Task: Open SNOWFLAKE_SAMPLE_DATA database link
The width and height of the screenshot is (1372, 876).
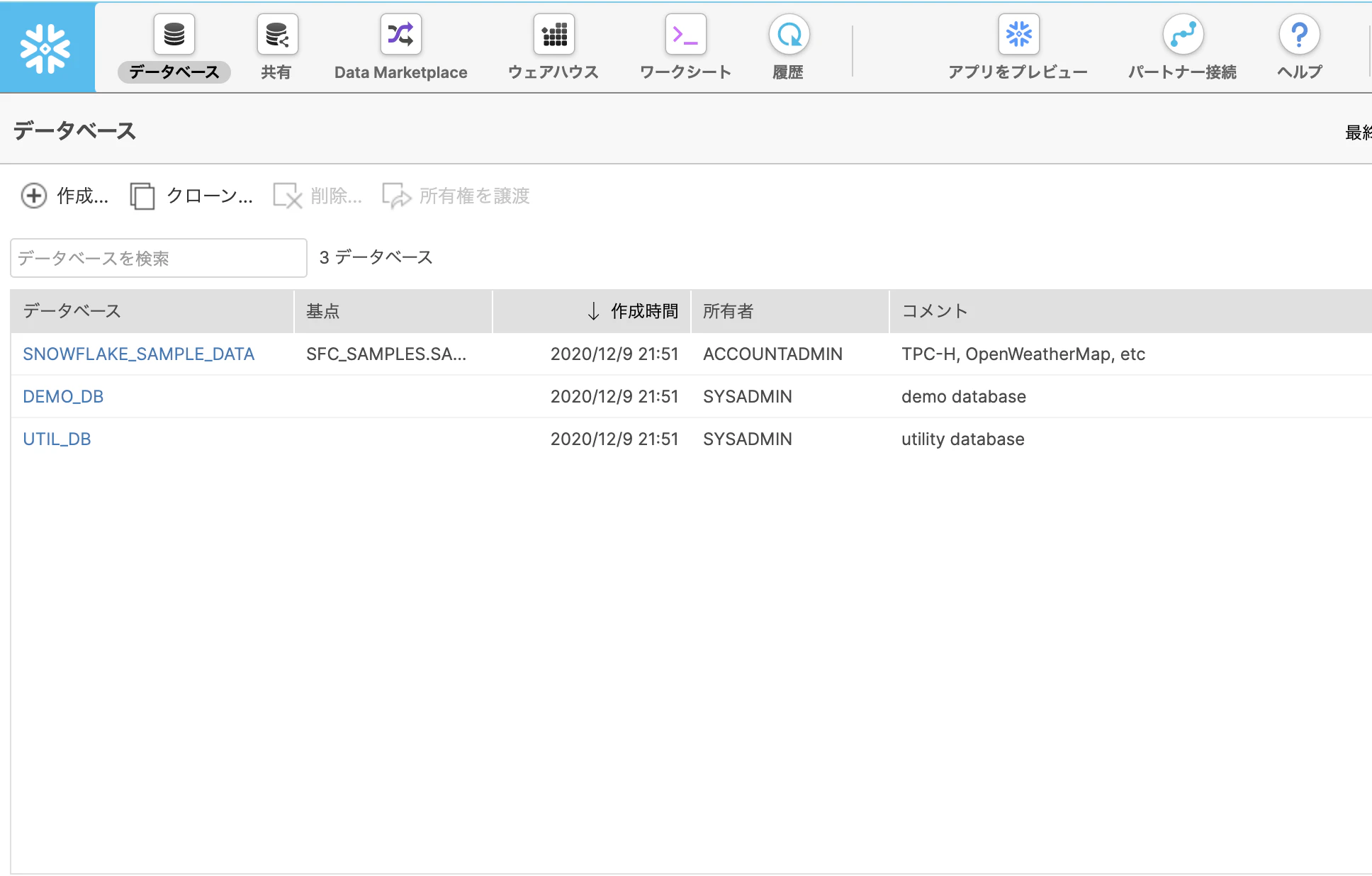Action: (138, 354)
